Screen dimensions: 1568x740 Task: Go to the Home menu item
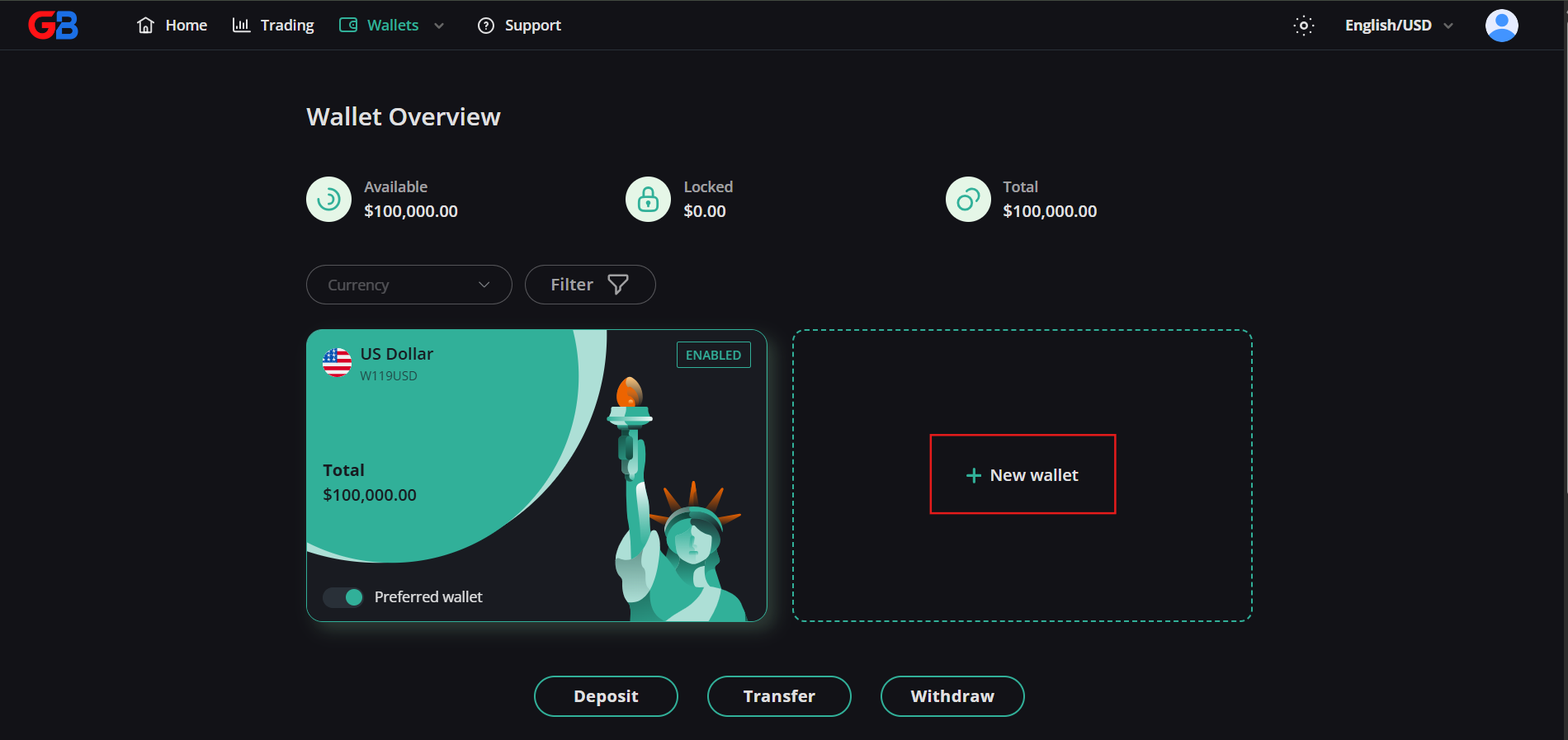[x=172, y=26]
